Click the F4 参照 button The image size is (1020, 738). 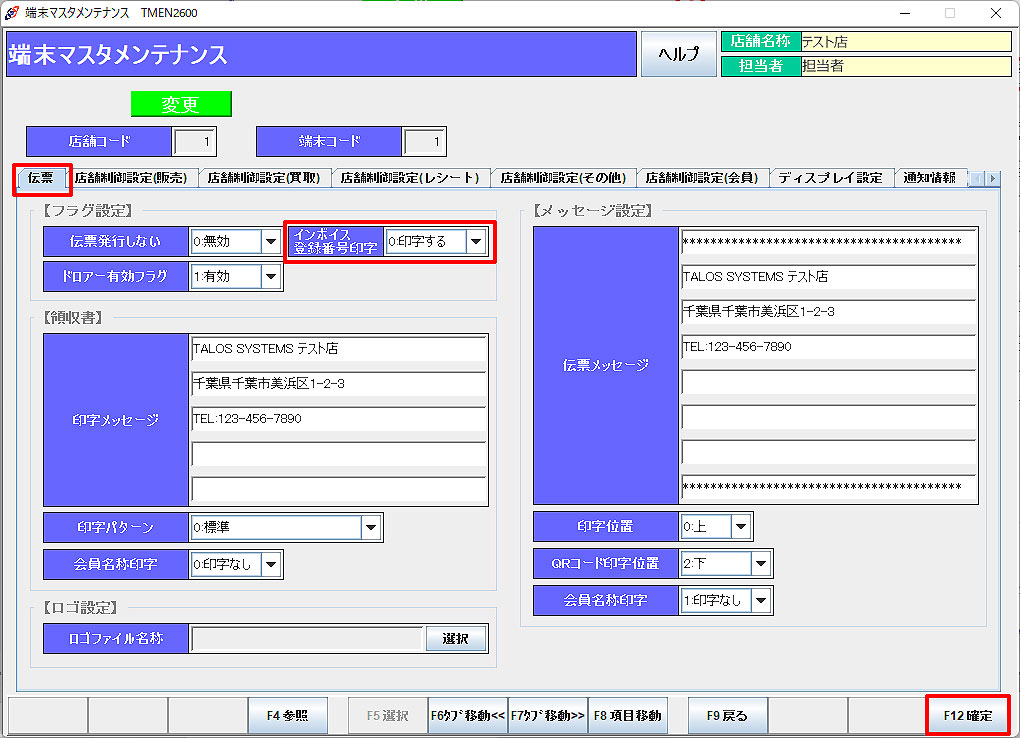coord(287,716)
